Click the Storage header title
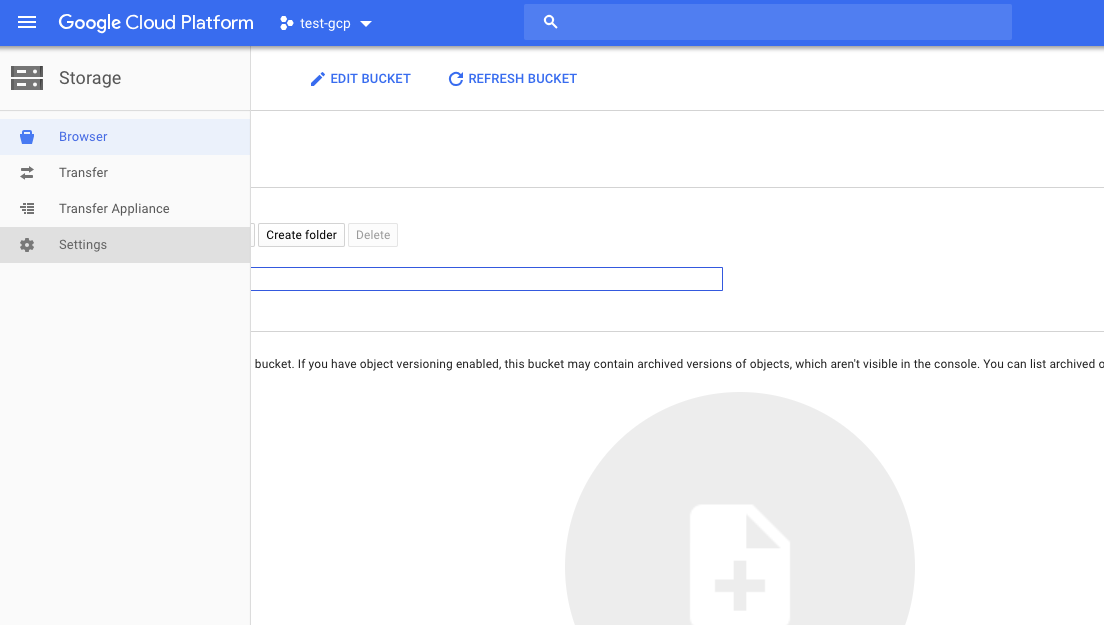1104x625 pixels. [90, 78]
